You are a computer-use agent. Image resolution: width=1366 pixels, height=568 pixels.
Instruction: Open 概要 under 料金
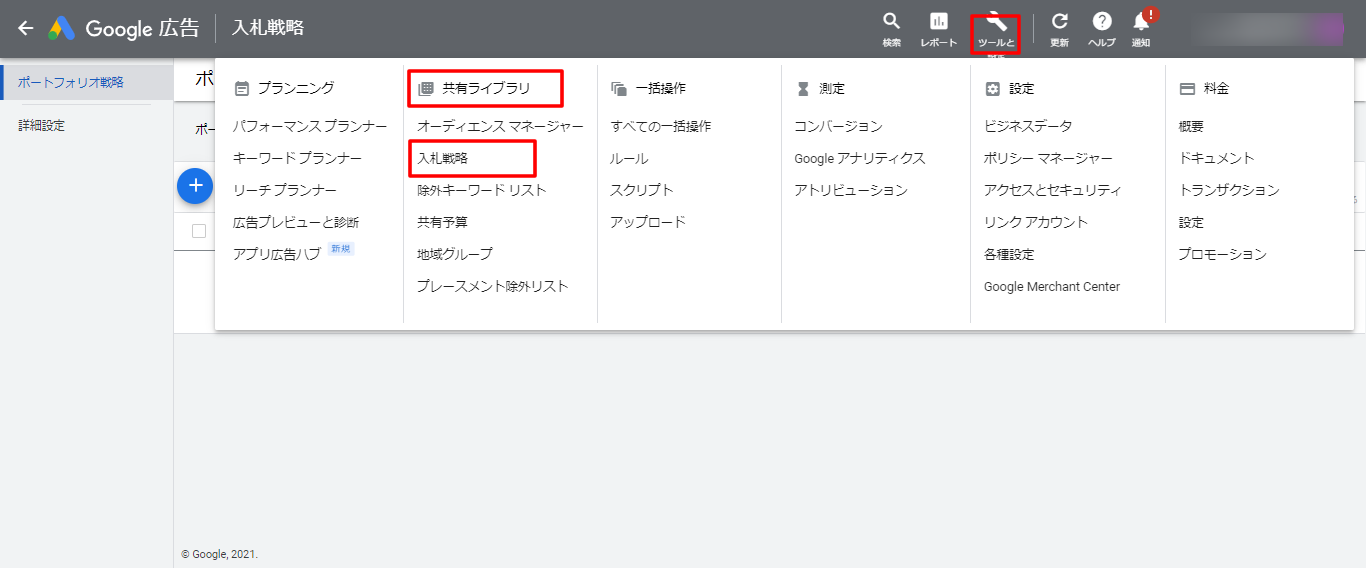(x=1191, y=126)
